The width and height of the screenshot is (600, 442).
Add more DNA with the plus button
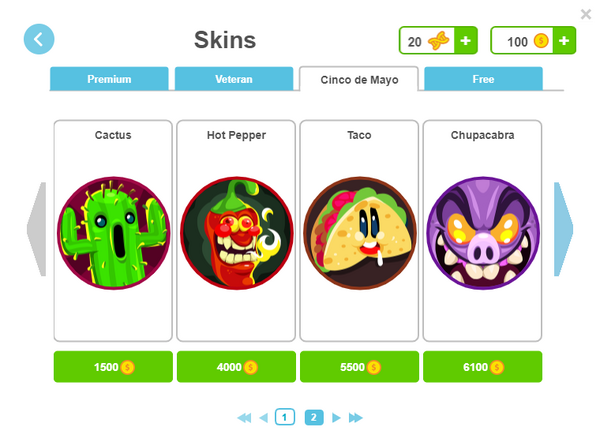point(465,40)
